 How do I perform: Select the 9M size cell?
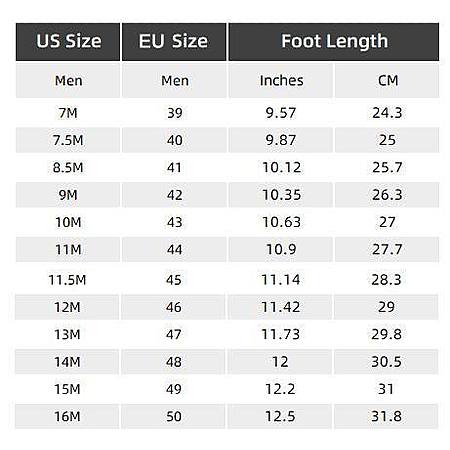68,195
